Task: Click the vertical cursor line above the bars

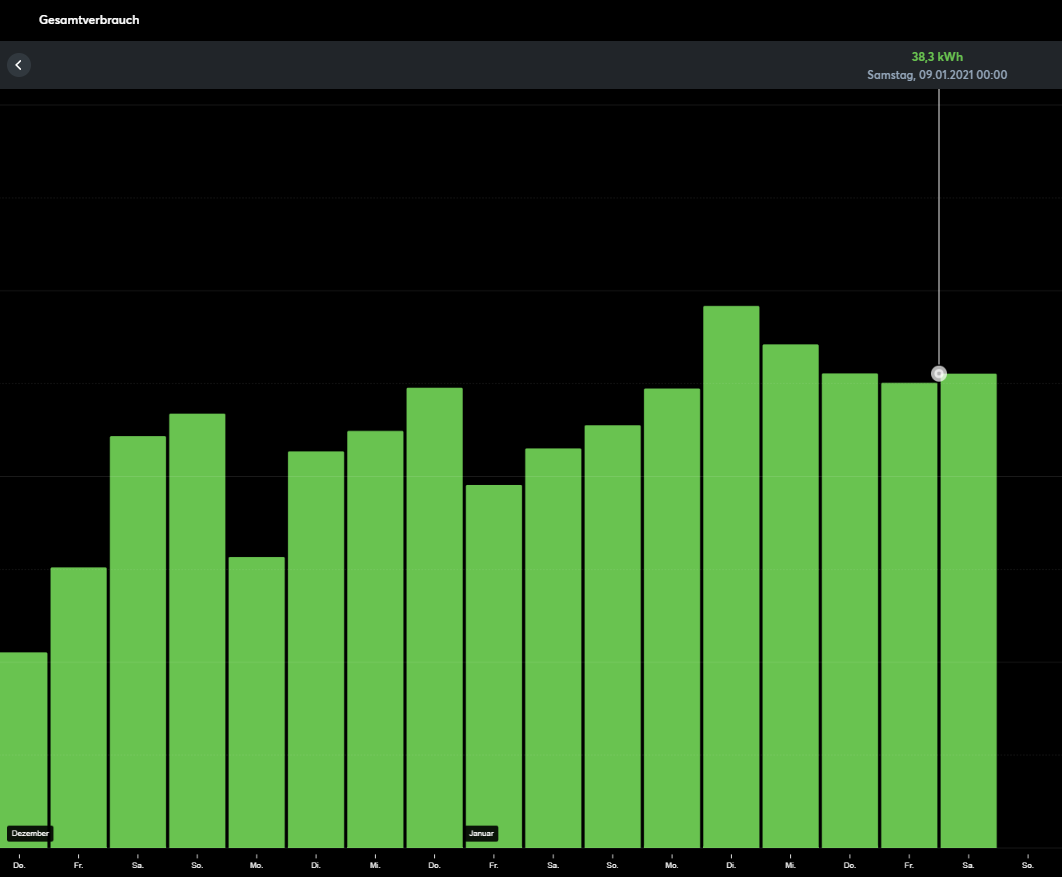Action: (x=939, y=230)
